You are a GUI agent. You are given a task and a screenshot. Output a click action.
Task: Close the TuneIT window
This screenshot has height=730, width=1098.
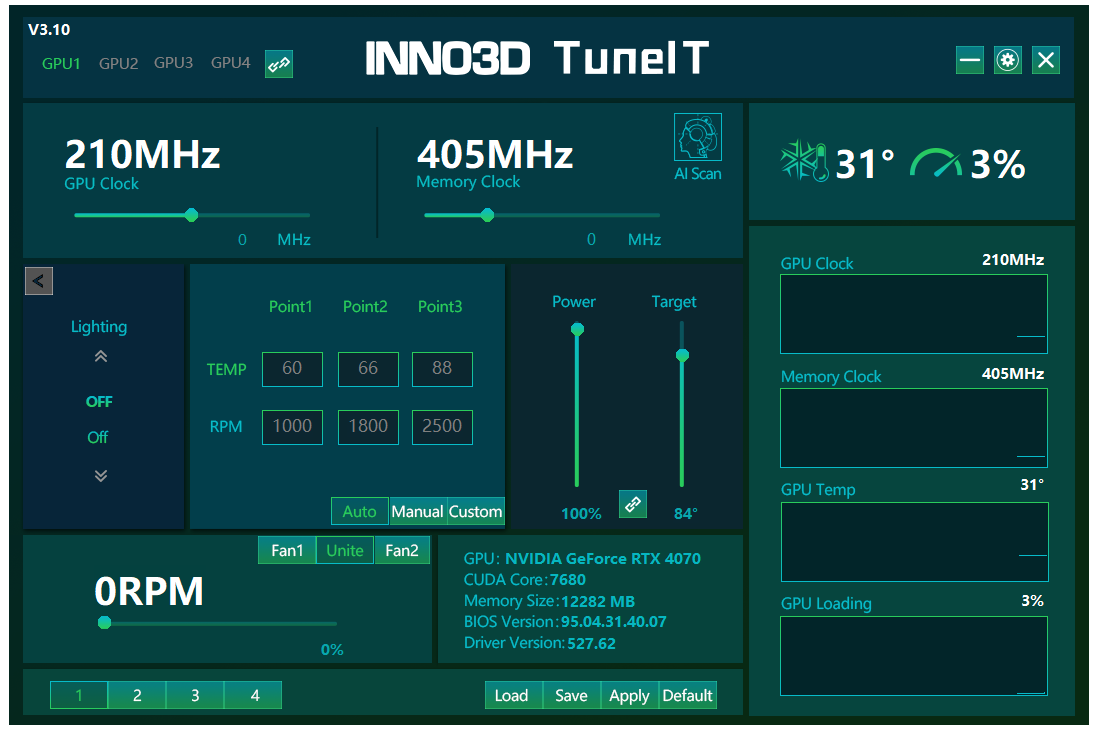1045,60
